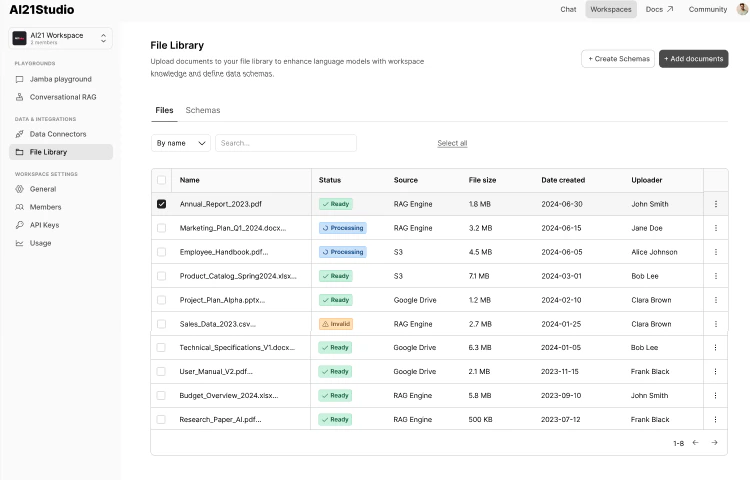This screenshot has width=750, height=480.
Task: Open row menu for Product_Catalog_Spring2024.xlsx
Action: (x=716, y=276)
